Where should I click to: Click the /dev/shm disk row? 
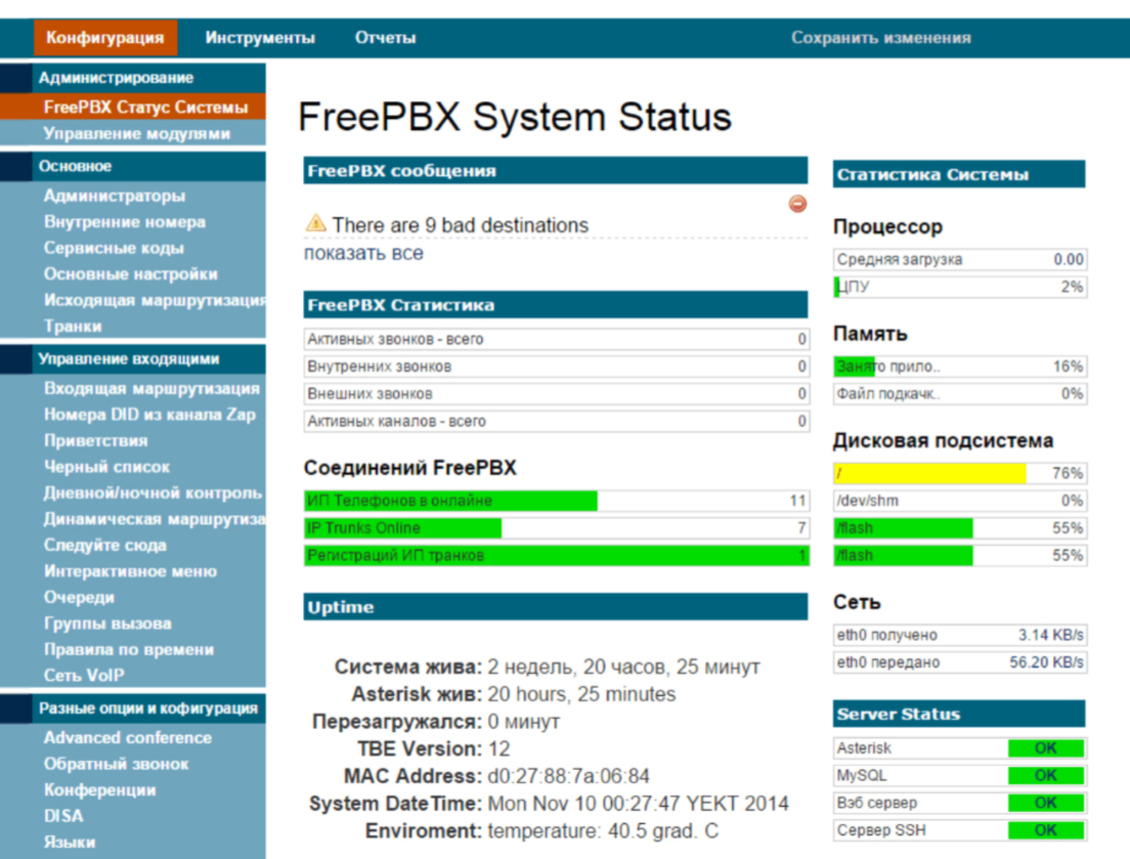pyautogui.click(x=960, y=500)
